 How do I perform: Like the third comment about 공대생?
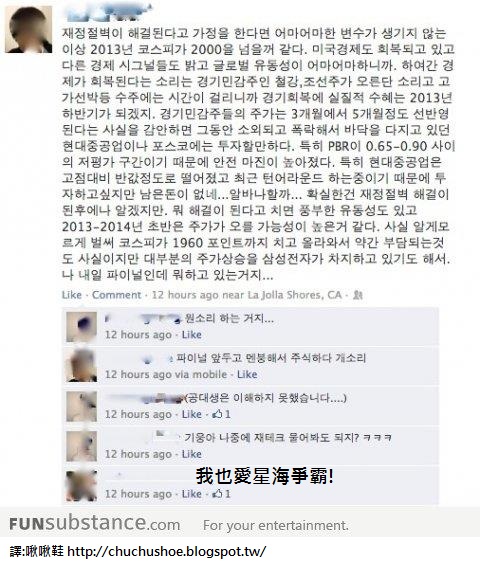191,414
